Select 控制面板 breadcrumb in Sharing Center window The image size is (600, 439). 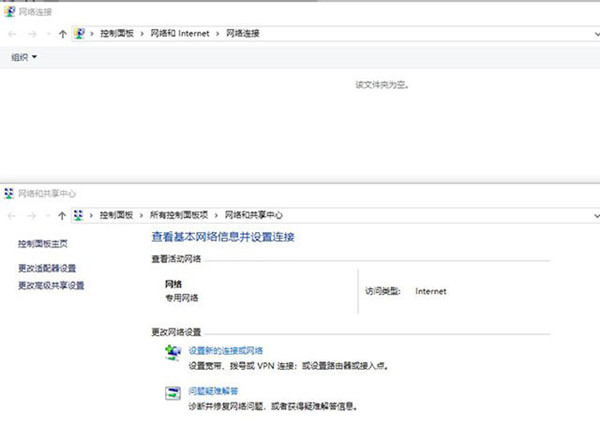[116, 215]
